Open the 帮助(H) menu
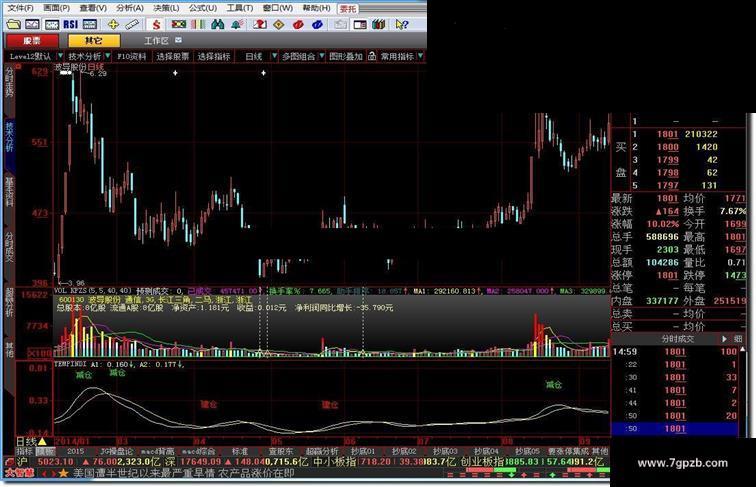This screenshot has width=756, height=487. [316, 8]
